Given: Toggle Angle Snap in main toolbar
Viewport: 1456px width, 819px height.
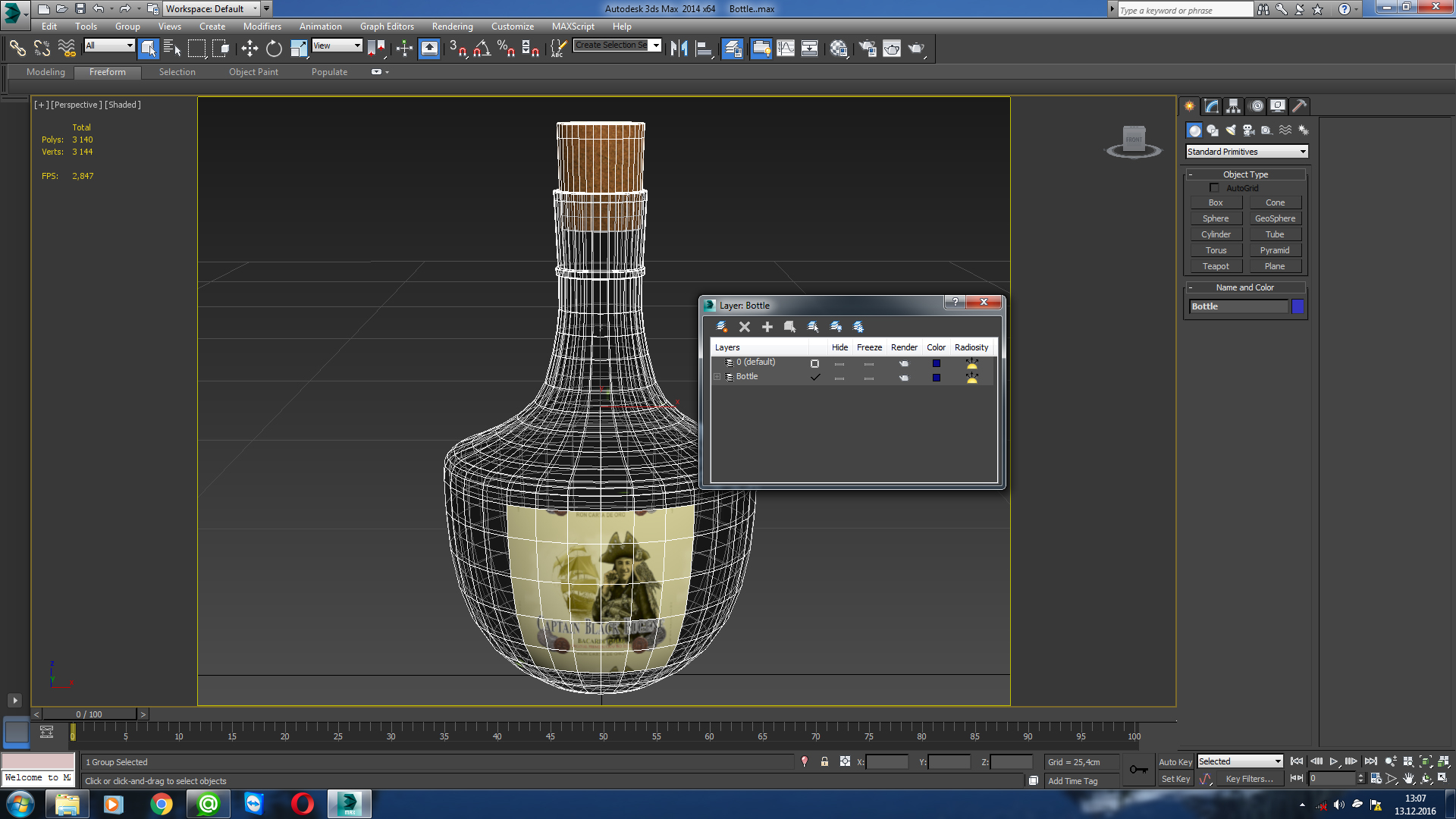Looking at the screenshot, I should point(482,49).
